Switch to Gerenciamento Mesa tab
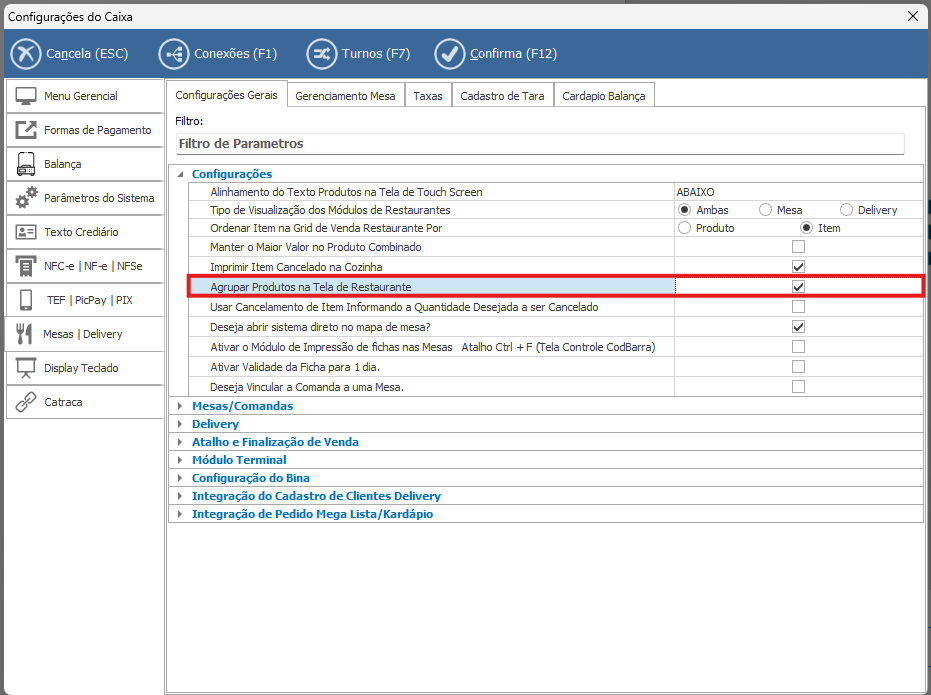931x695 pixels. point(346,96)
